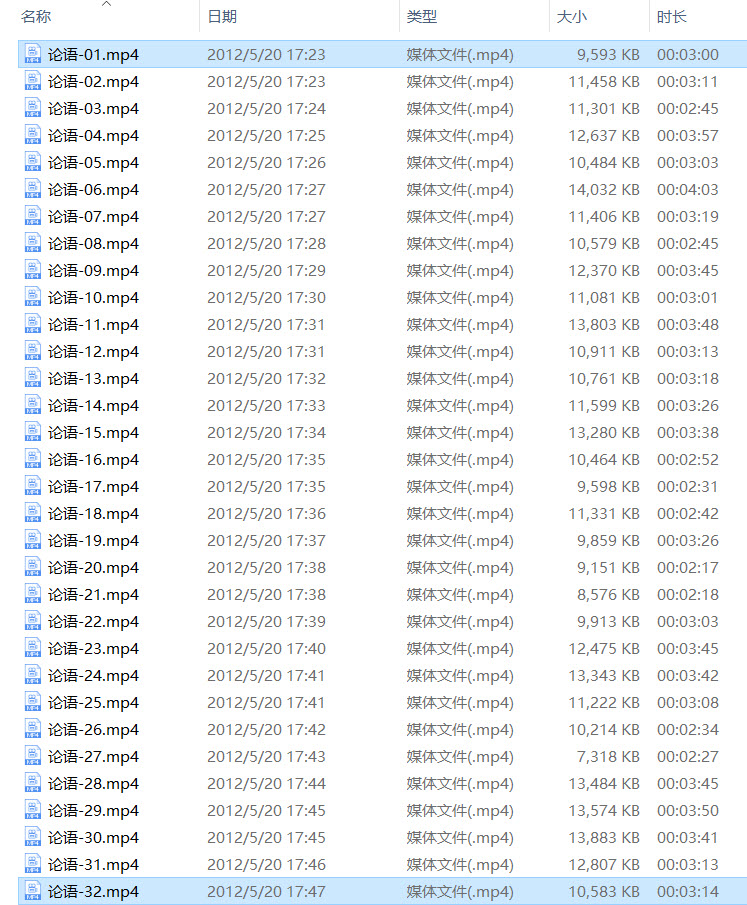Click the video icon beside 论语-27.mp4
The width and height of the screenshot is (747, 905).
[x=33, y=756]
